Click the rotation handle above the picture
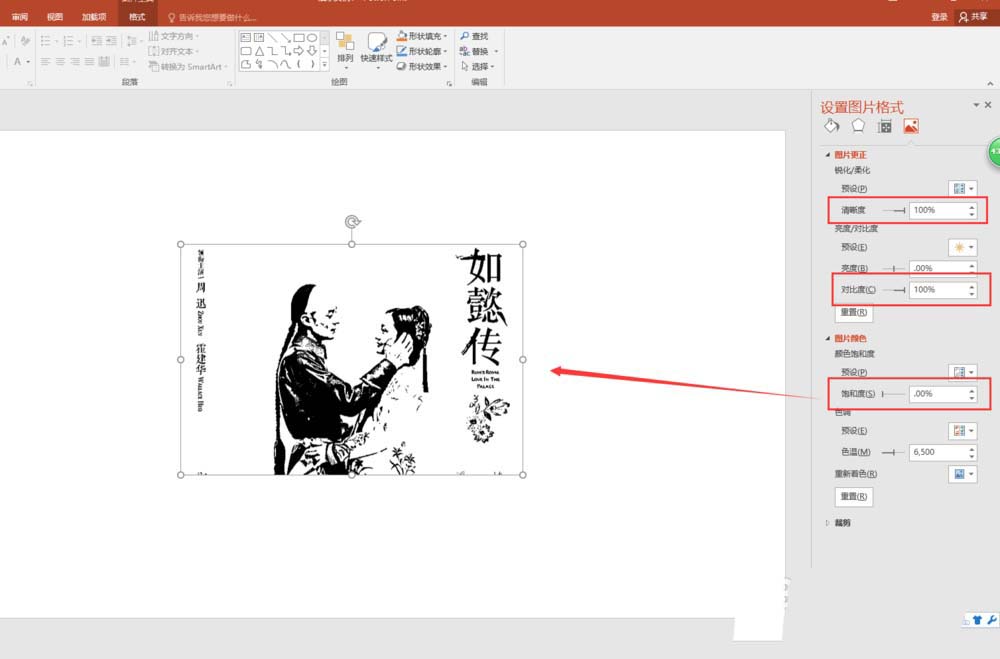Screen dimensions: 1000x659 point(352,221)
